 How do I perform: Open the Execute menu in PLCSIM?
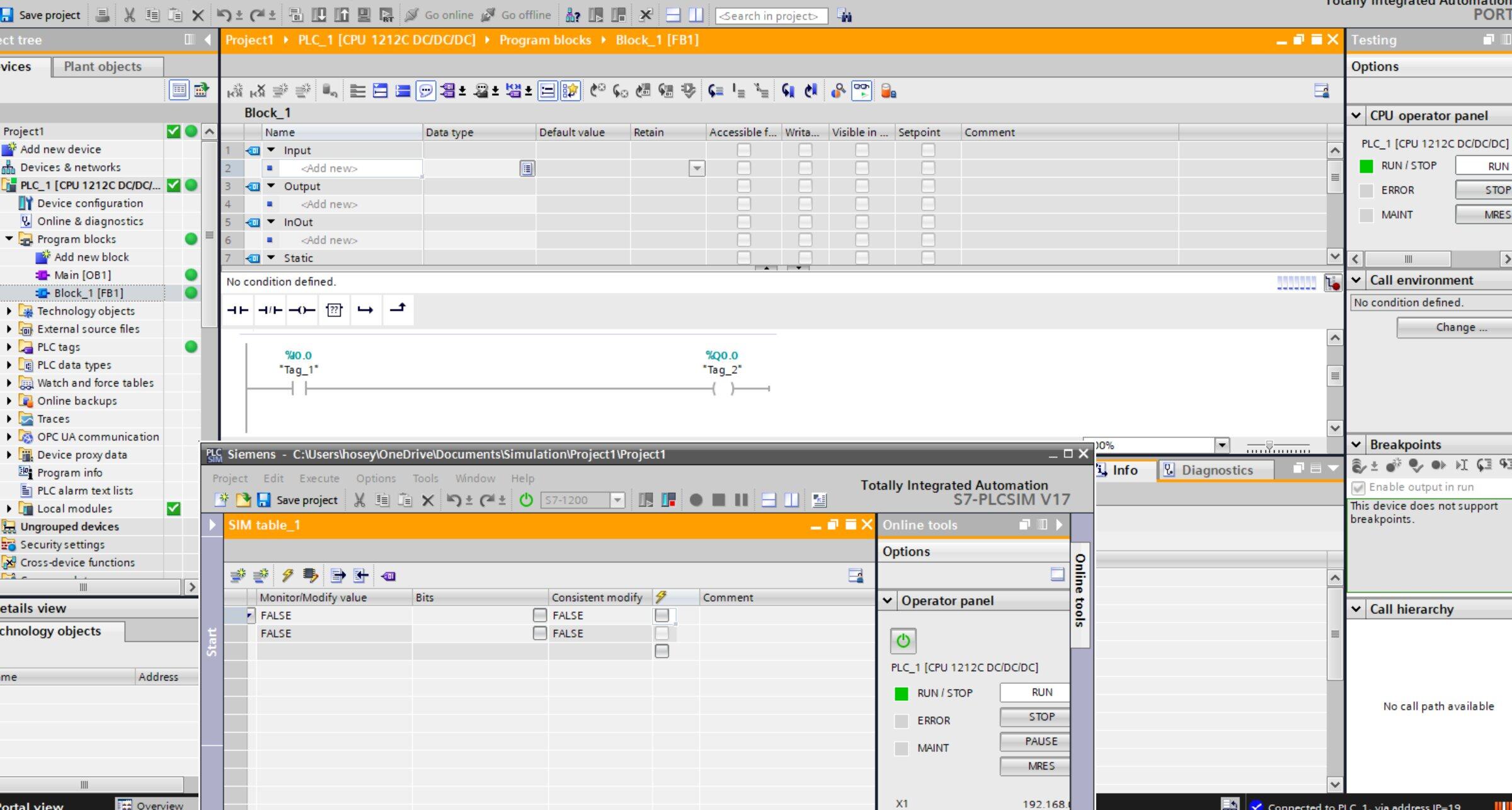(x=319, y=478)
